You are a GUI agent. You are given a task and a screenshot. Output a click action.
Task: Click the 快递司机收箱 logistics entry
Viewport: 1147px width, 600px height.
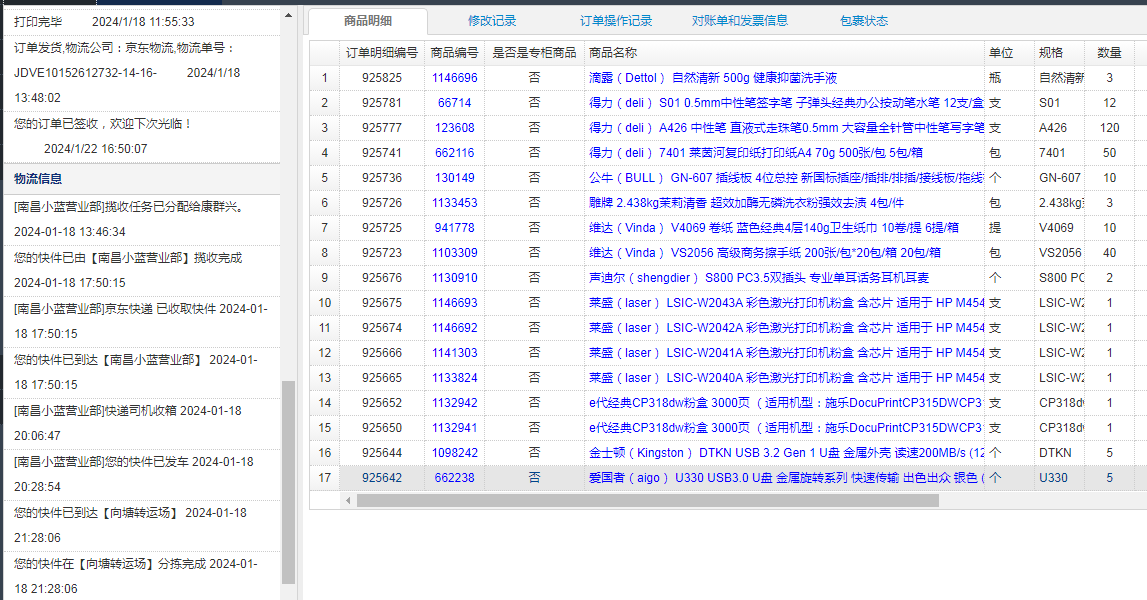point(142,424)
